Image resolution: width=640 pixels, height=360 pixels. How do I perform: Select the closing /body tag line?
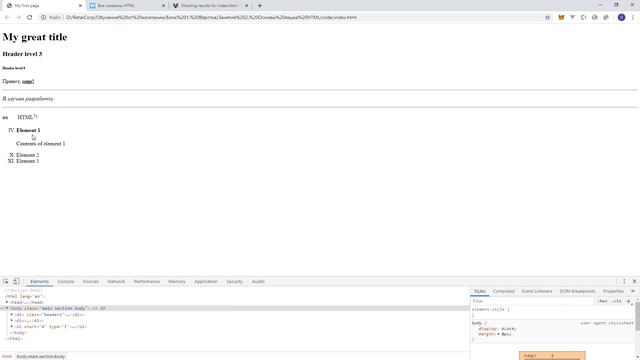pos(18,333)
